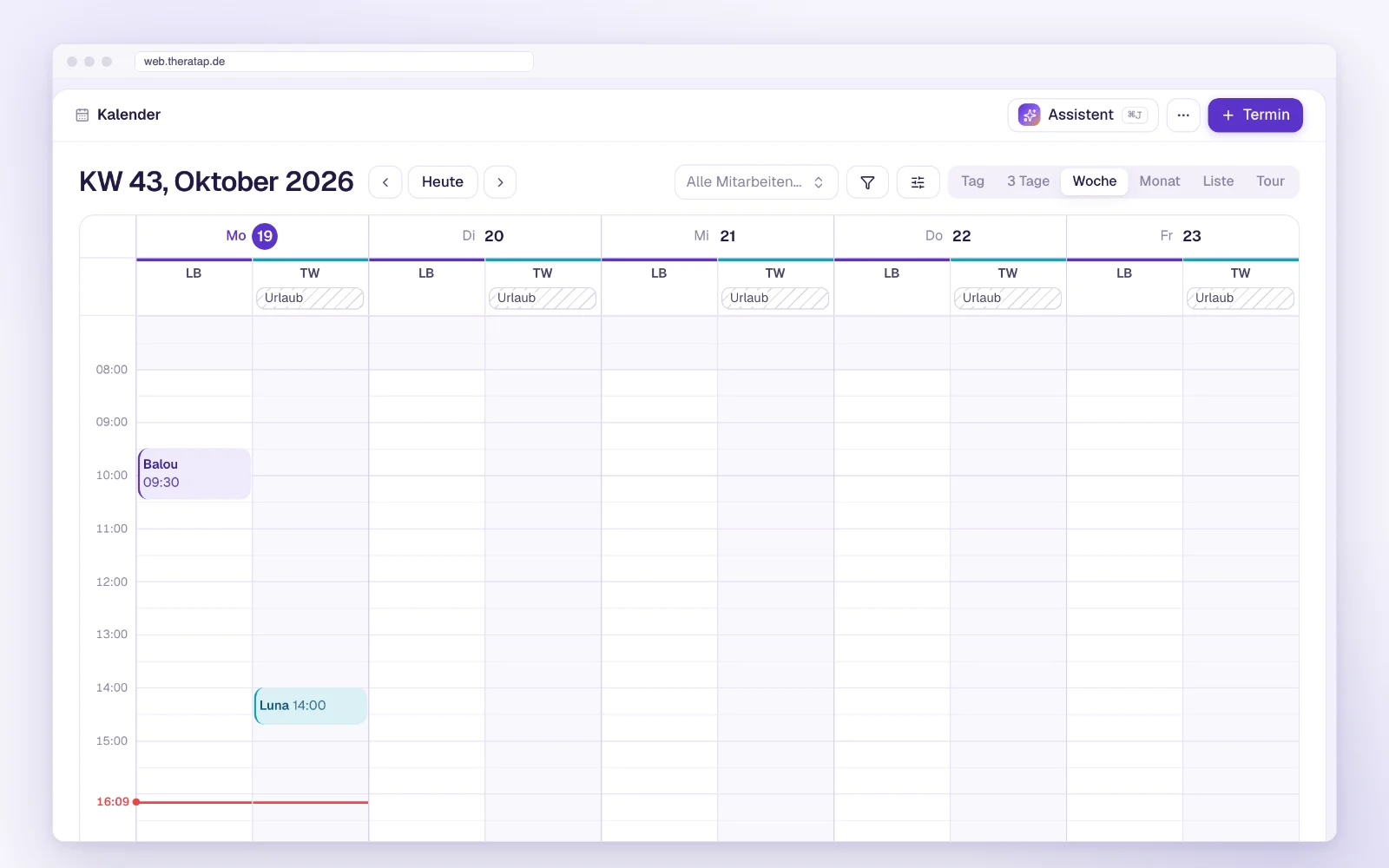1389x868 pixels.
Task: Select the Urlaub entry on Thursday 22
Action: click(x=1008, y=299)
